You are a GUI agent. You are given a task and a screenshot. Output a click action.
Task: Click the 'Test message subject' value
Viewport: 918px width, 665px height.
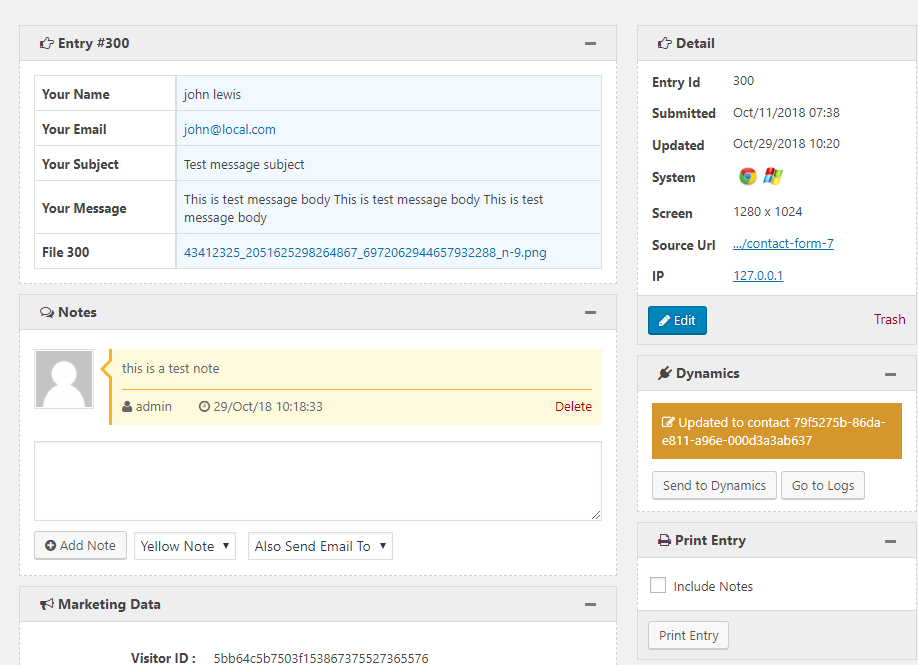pyautogui.click(x=244, y=164)
